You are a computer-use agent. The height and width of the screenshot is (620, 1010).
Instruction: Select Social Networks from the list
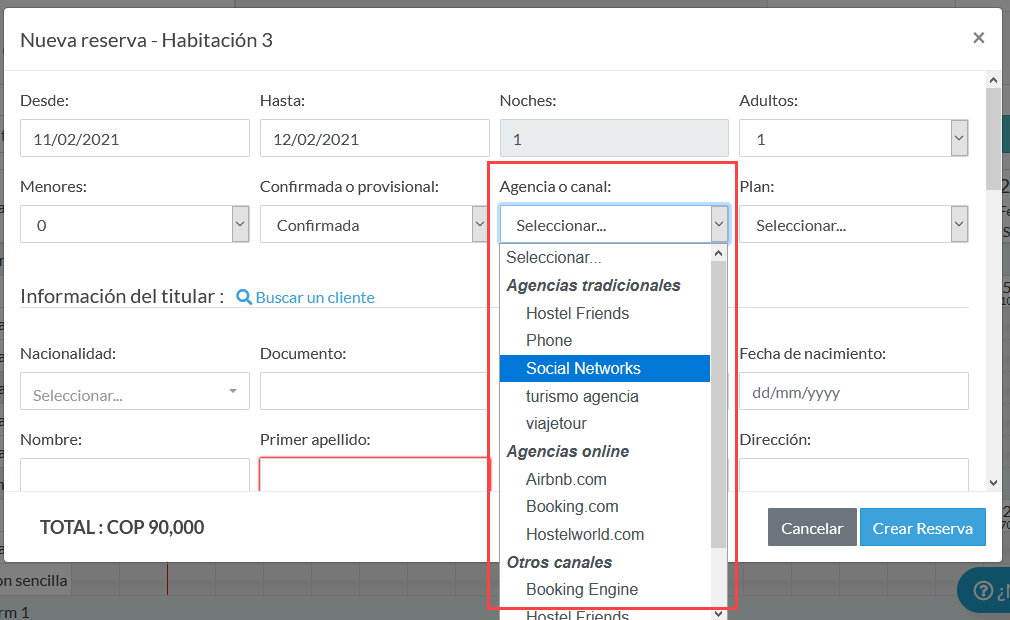point(605,368)
